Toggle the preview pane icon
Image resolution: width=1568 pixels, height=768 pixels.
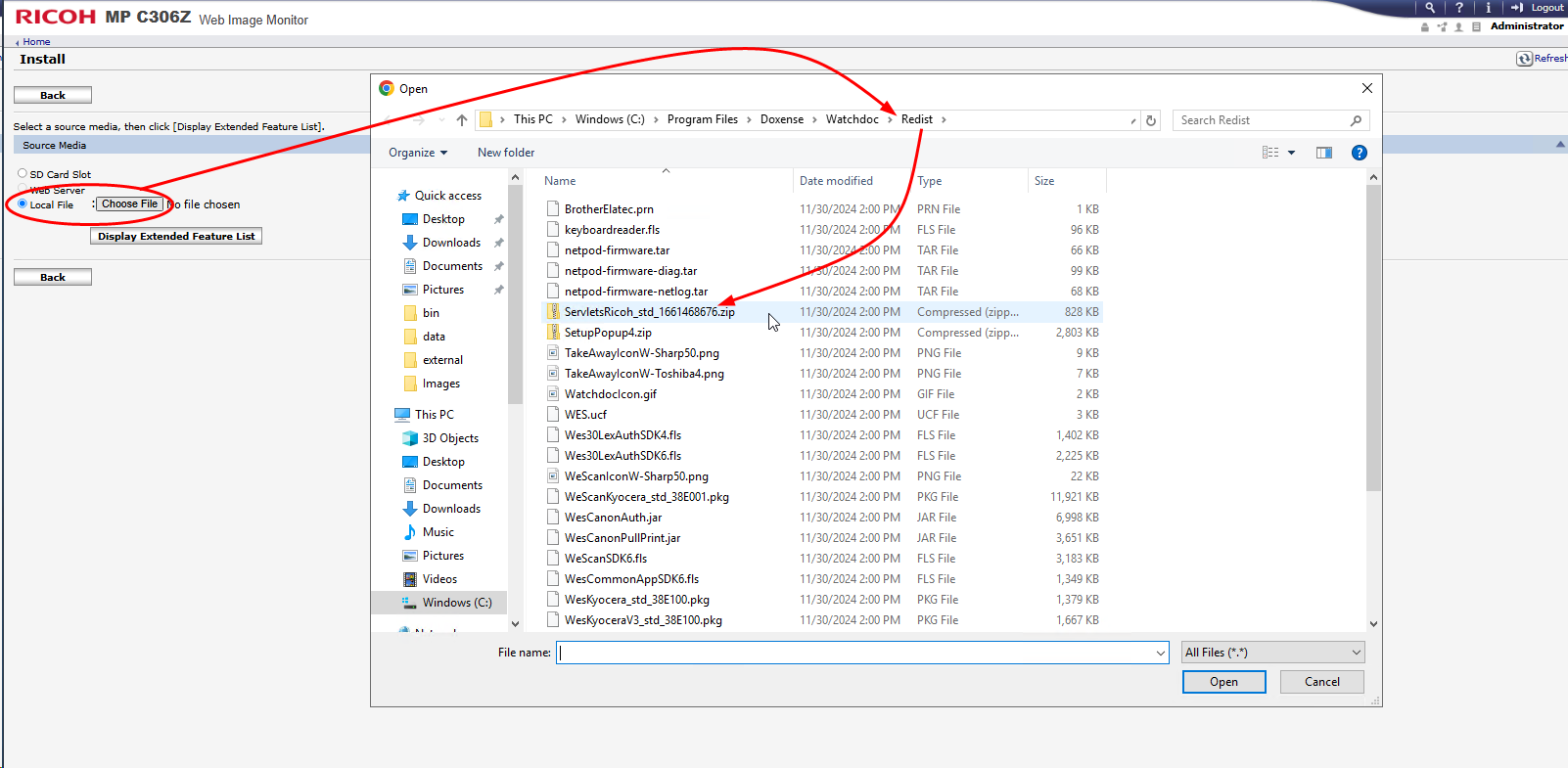click(x=1324, y=153)
